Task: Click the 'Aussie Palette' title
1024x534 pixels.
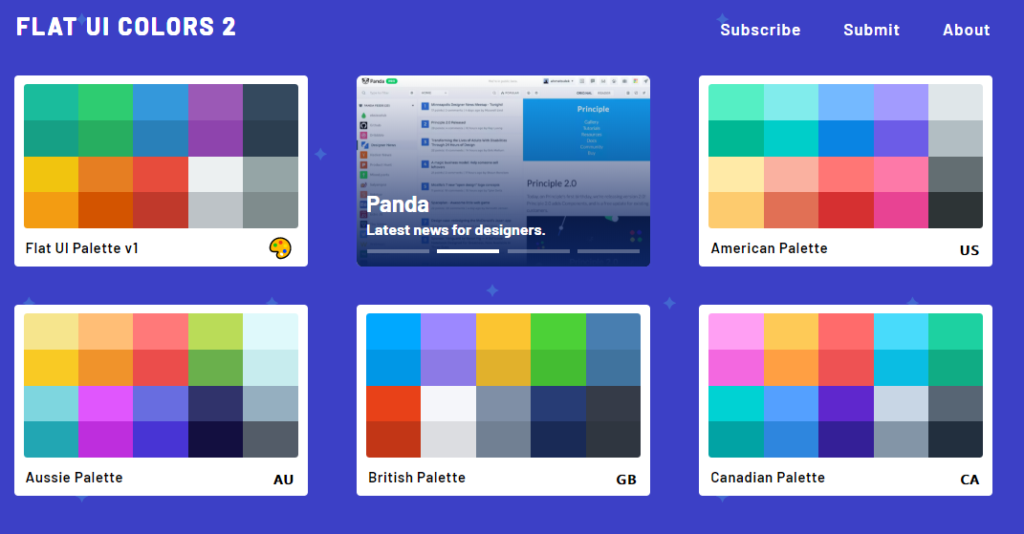Action: coord(74,477)
